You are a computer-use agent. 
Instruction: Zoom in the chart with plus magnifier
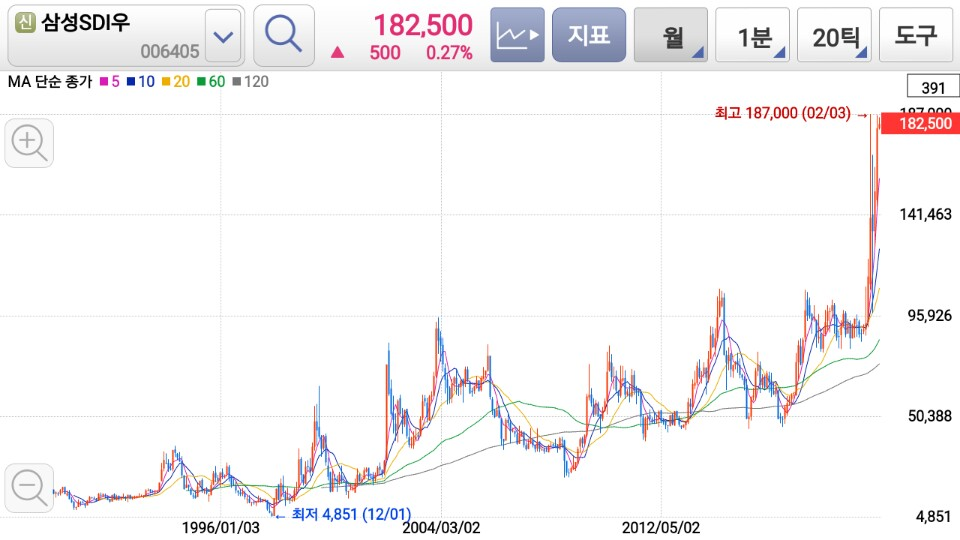[29, 143]
